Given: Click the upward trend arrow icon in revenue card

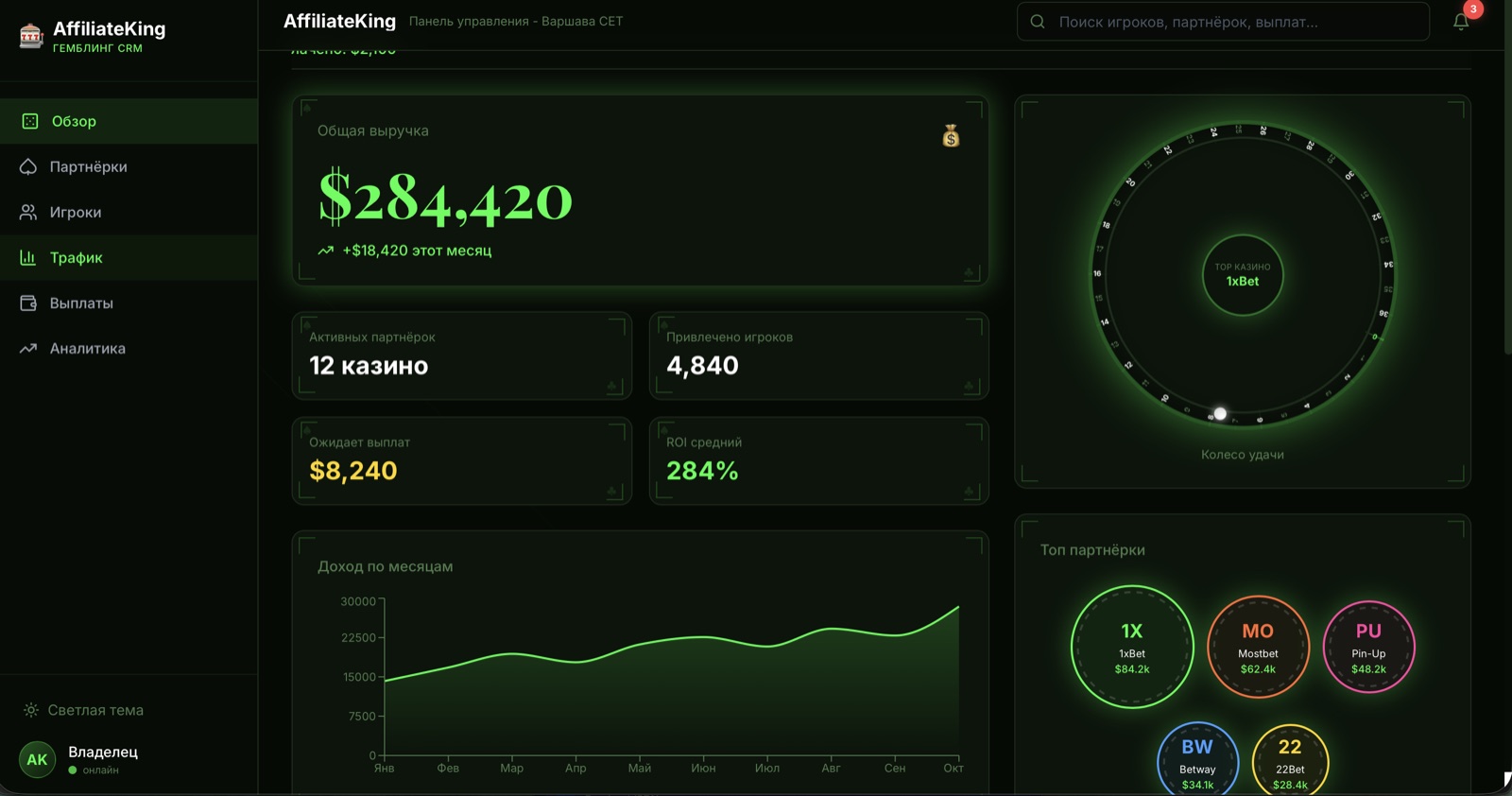Looking at the screenshot, I should (x=326, y=251).
